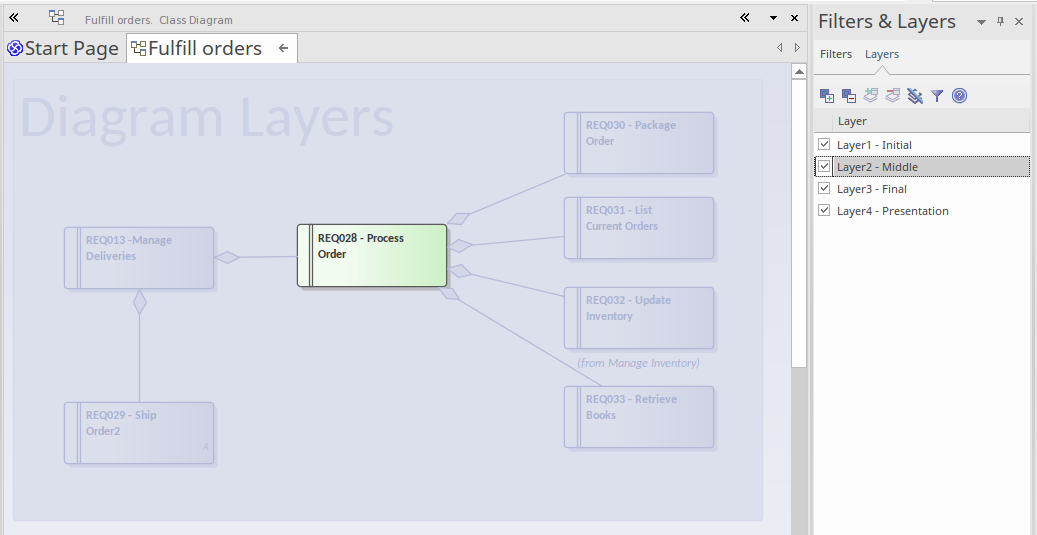Click the diagram vertical scrollbar thumb
This screenshot has width=1037, height=535.
(799, 223)
